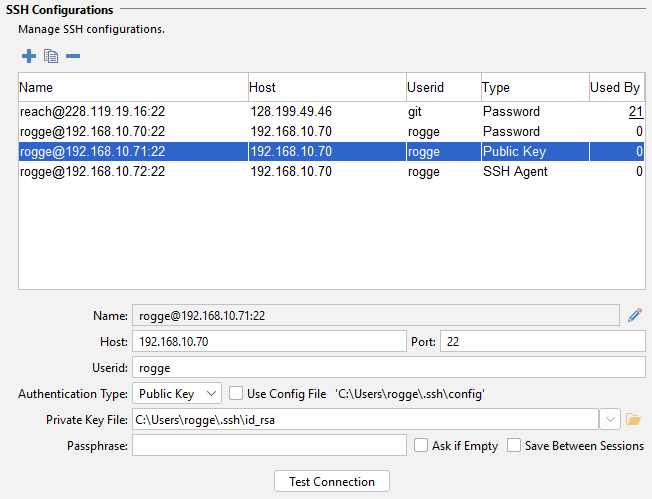
Task: Click into the Passphrase field
Action: pos(269,445)
